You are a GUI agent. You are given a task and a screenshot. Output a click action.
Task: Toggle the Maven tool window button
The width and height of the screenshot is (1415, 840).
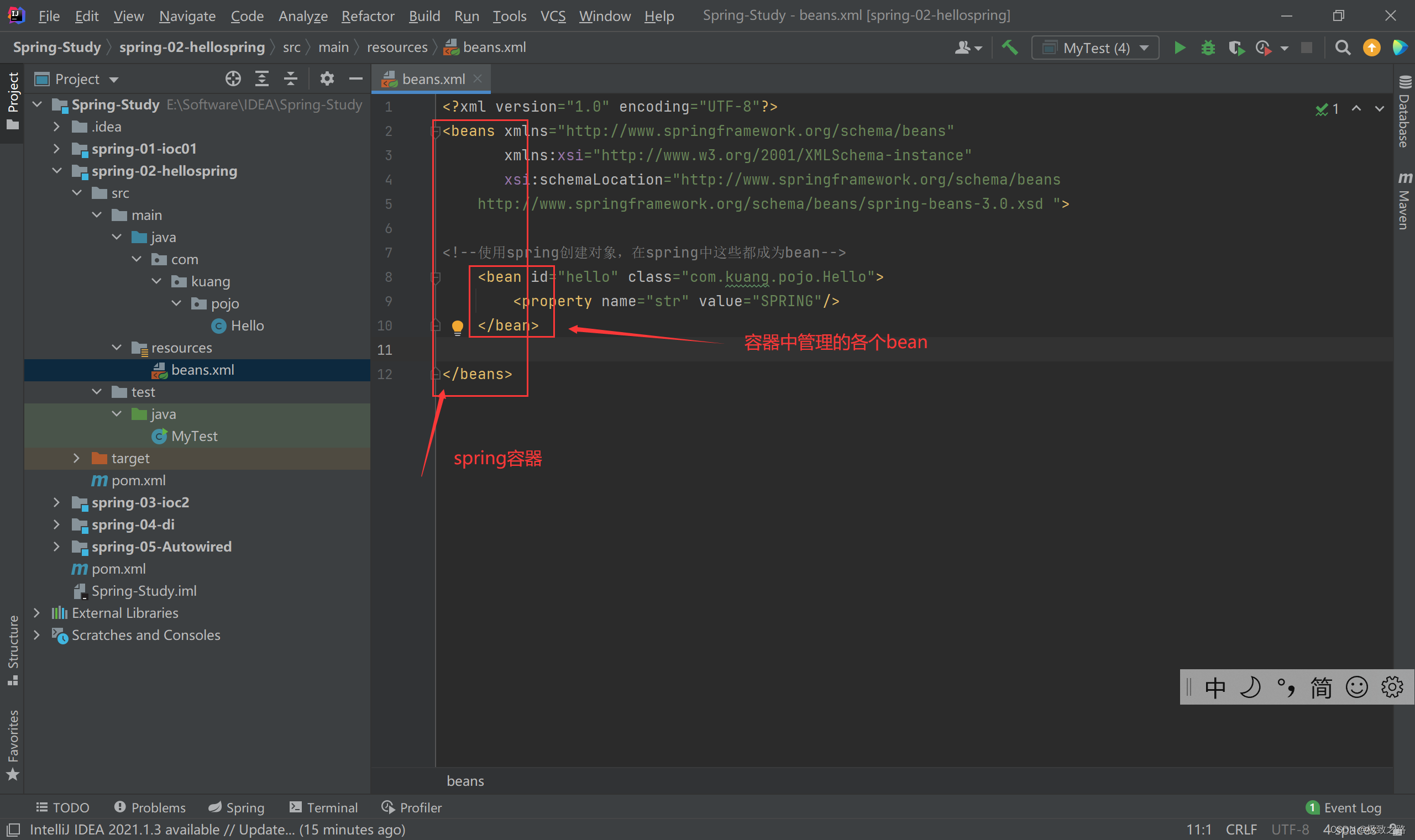click(x=1404, y=201)
